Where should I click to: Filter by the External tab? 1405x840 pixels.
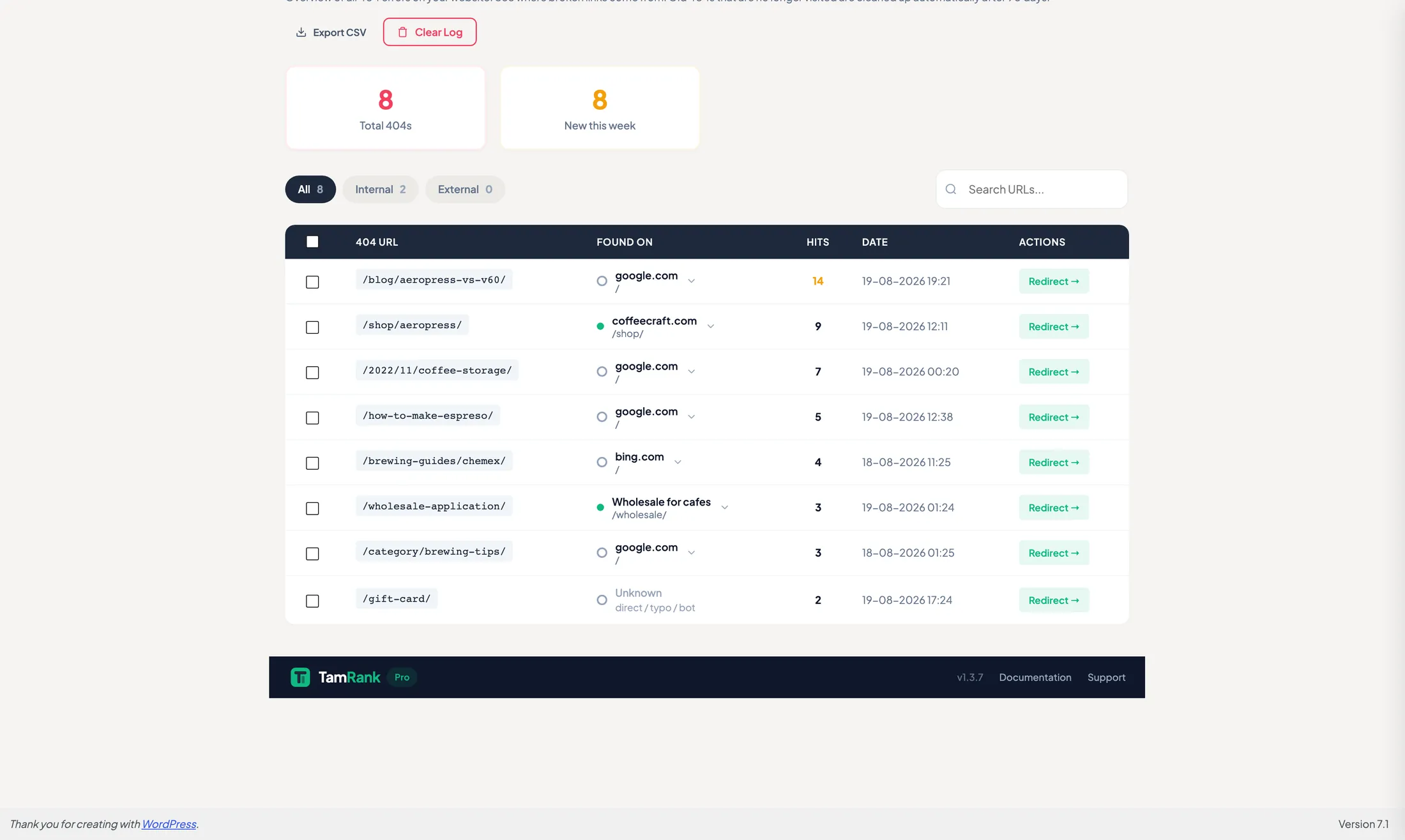[465, 190]
